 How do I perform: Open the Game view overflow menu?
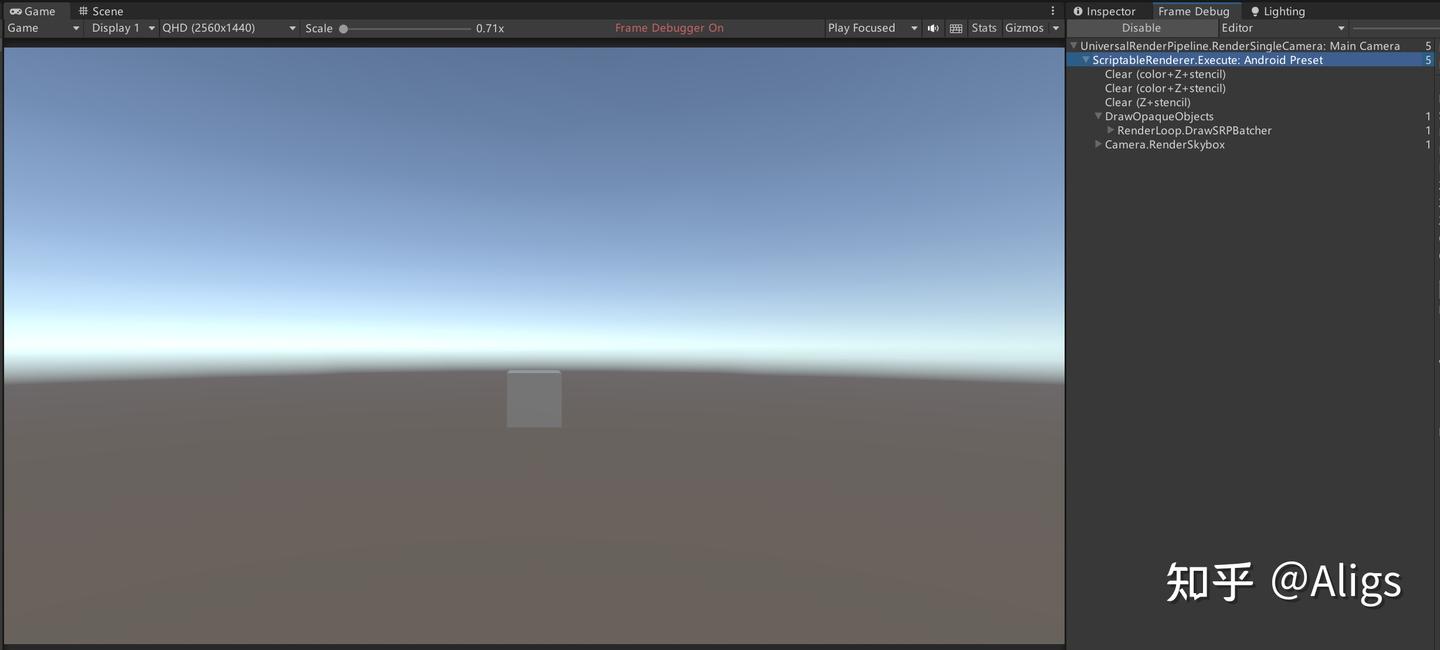click(1053, 9)
